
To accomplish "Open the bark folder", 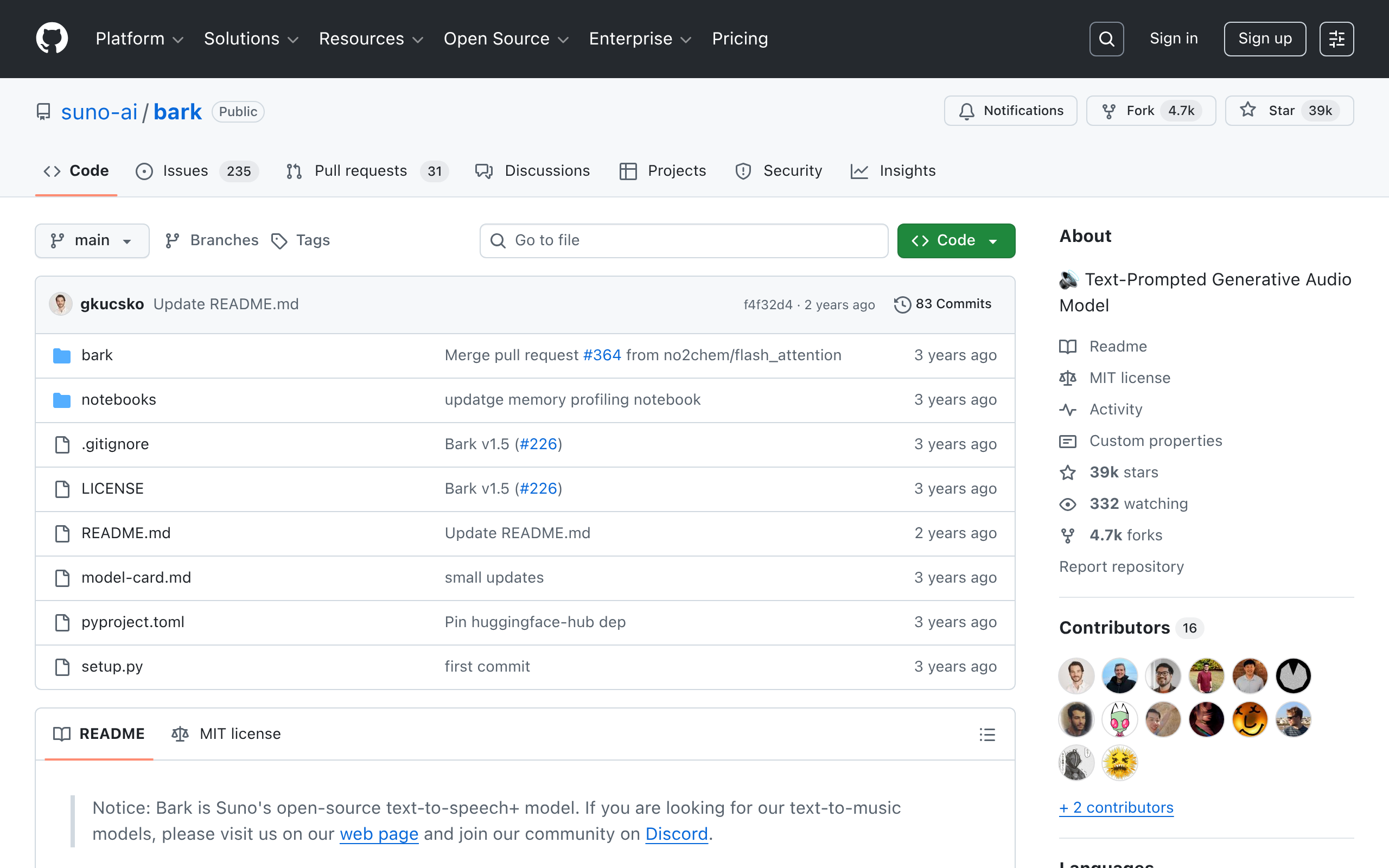I will pos(97,355).
